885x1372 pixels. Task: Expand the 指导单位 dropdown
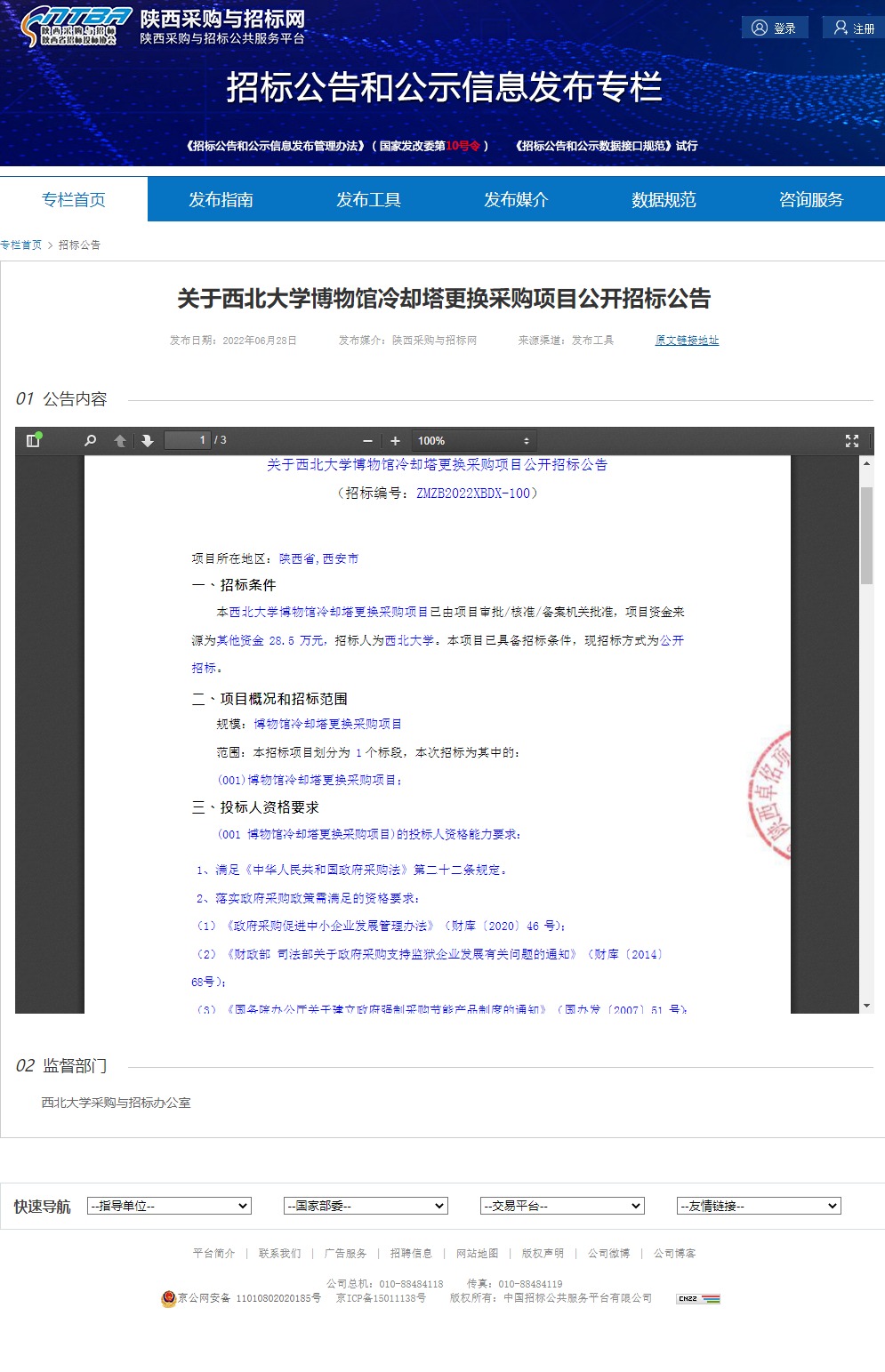169,1206
